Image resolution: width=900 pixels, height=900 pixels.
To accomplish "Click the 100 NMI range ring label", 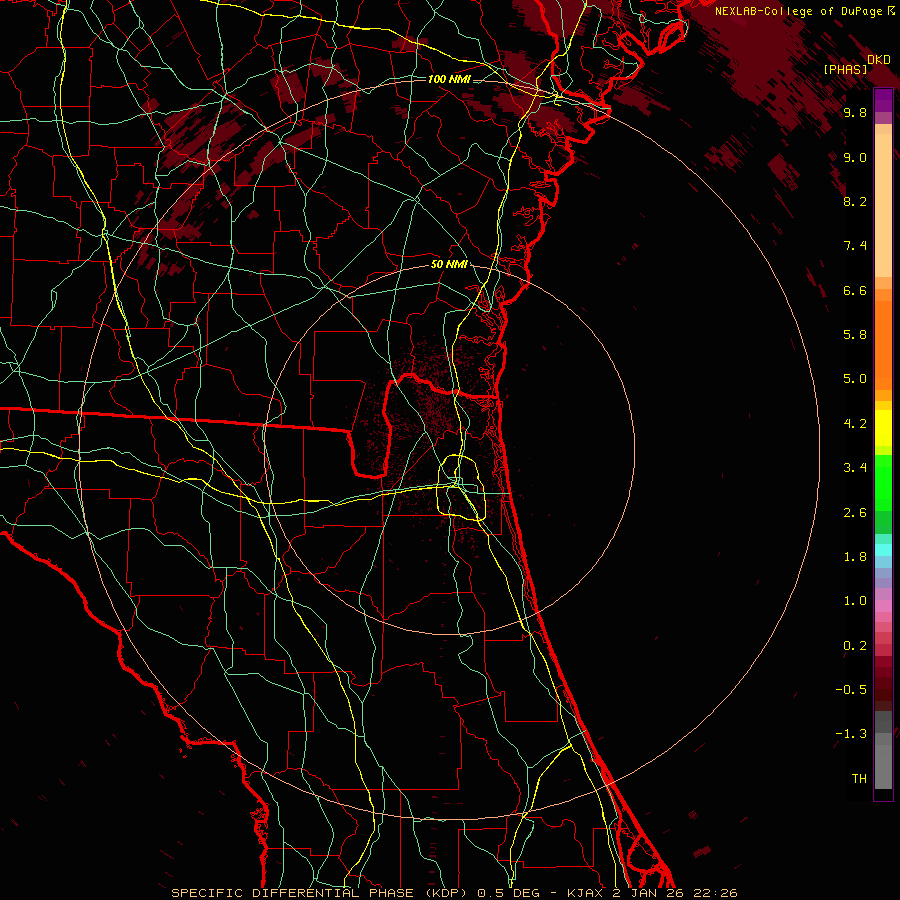I will [x=449, y=79].
